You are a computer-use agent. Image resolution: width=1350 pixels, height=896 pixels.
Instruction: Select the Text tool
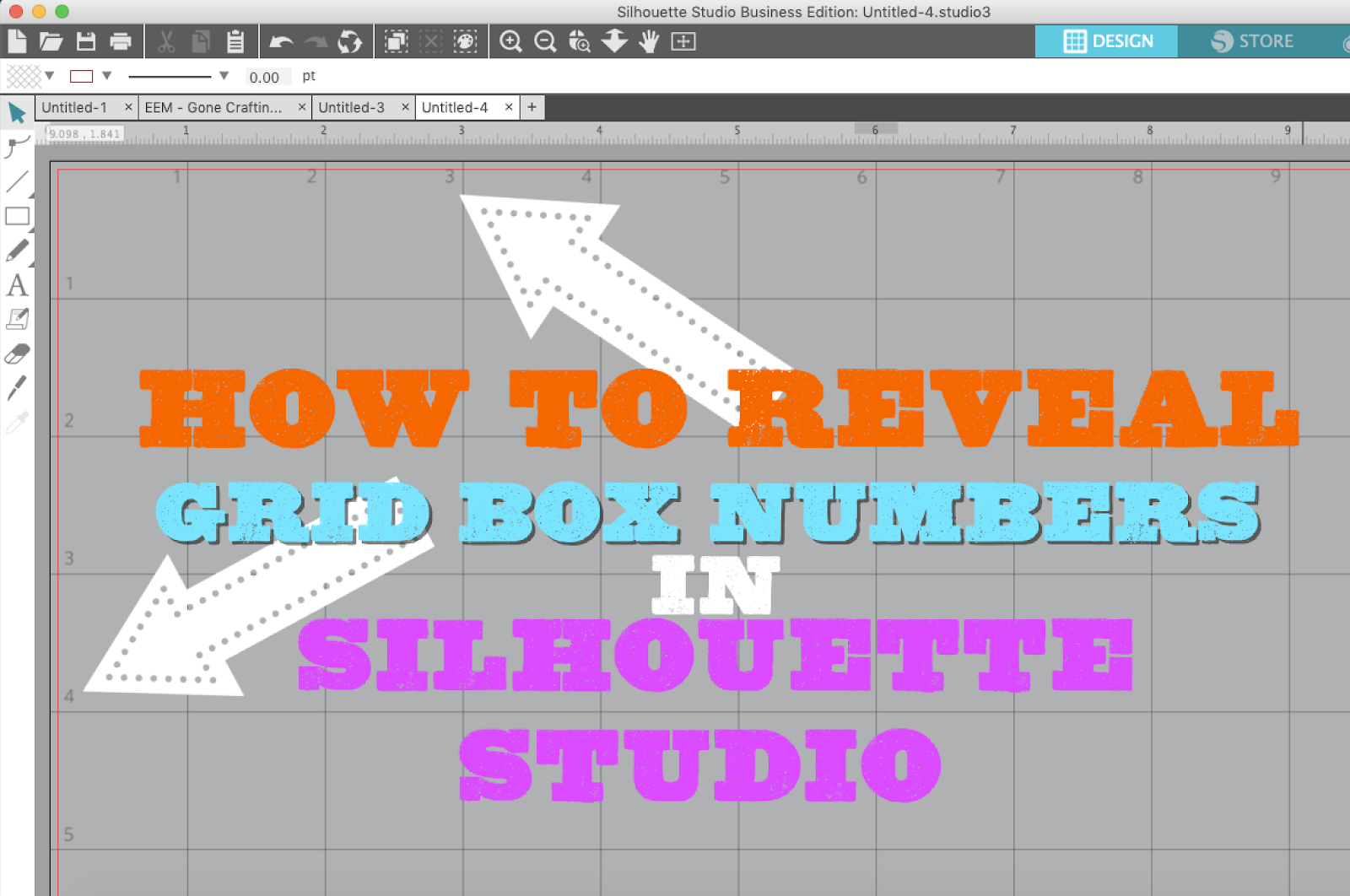pos(17,285)
